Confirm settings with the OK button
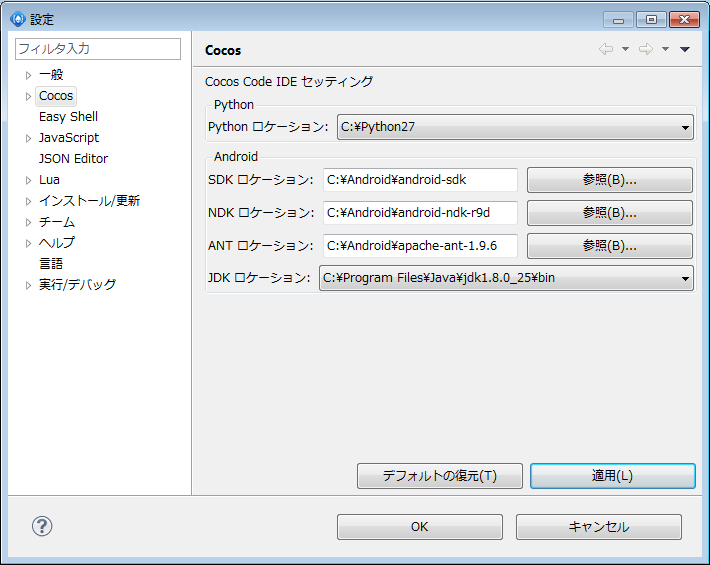This screenshot has width=710, height=565. tap(420, 527)
